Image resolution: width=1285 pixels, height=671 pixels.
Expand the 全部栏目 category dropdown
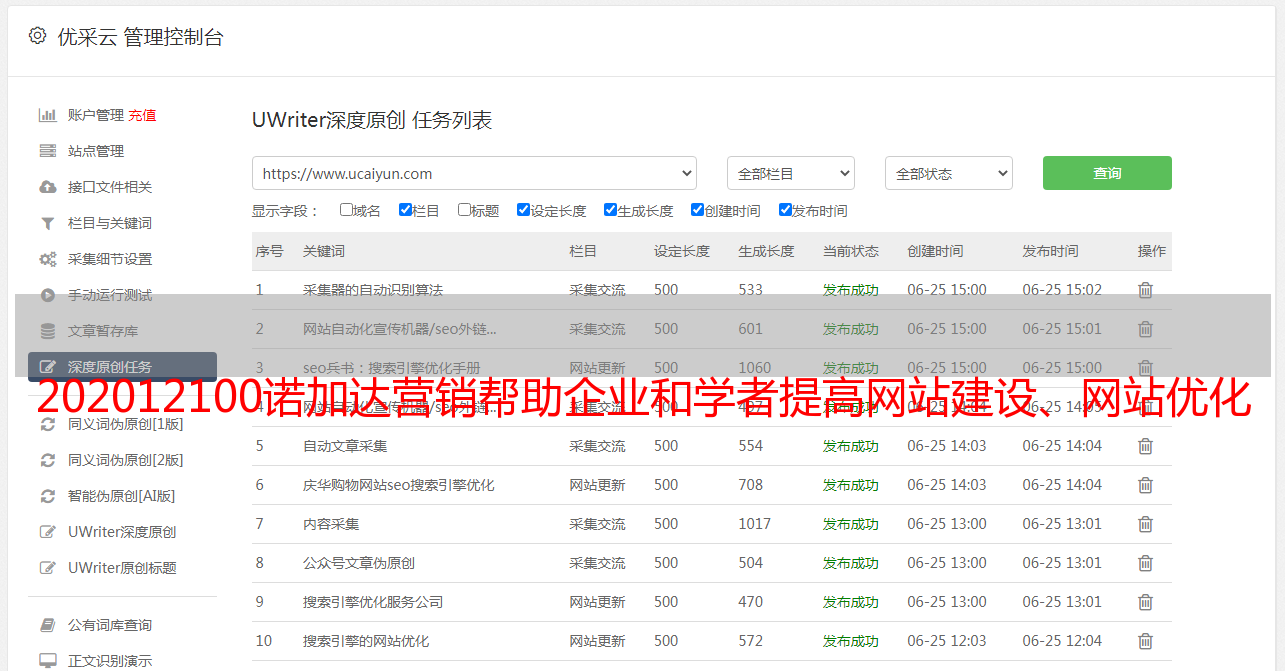[x=790, y=173]
